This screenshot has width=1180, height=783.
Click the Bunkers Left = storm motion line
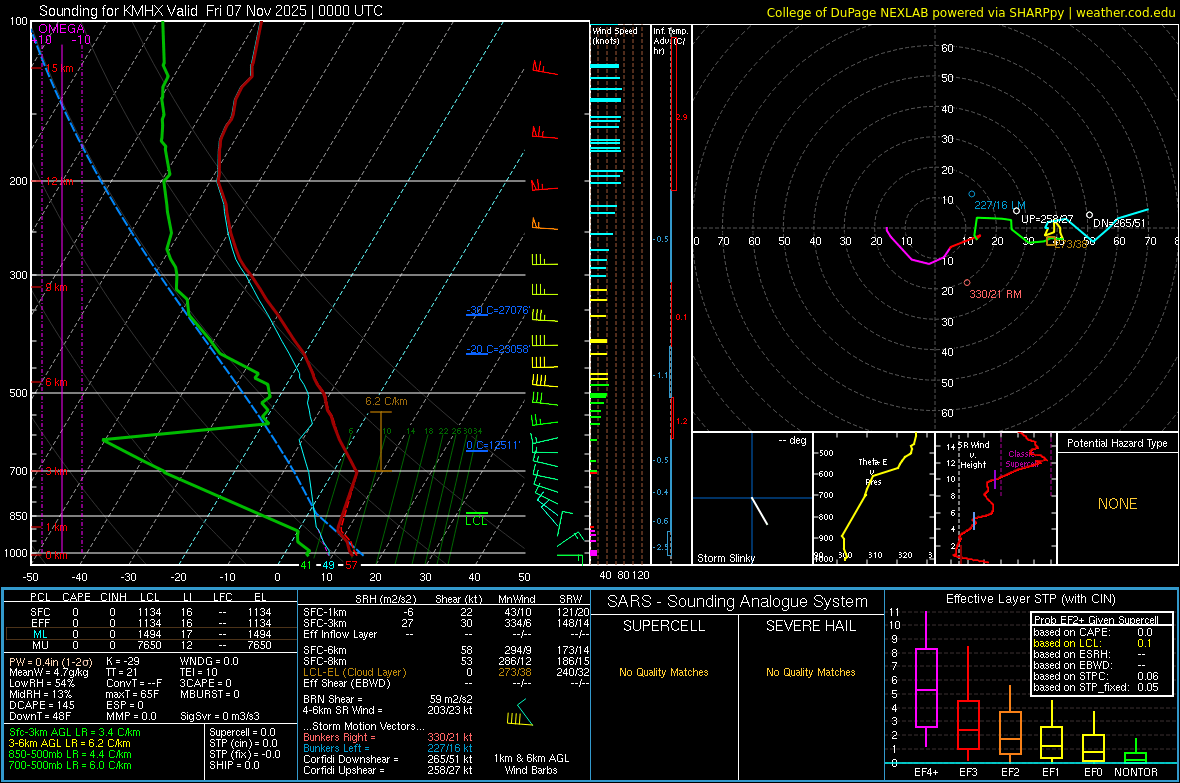[x=388, y=748]
